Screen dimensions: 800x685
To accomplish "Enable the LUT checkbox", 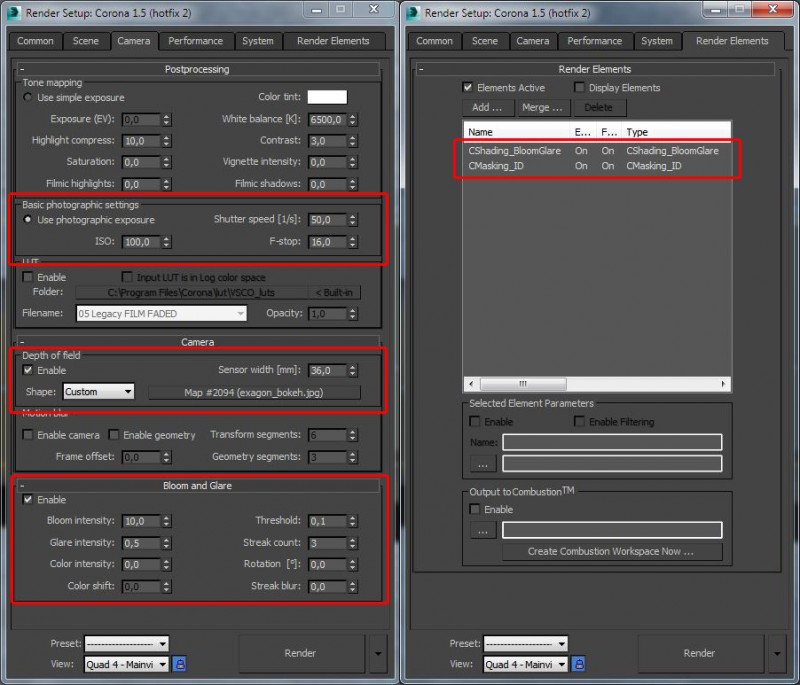I will click(x=28, y=277).
